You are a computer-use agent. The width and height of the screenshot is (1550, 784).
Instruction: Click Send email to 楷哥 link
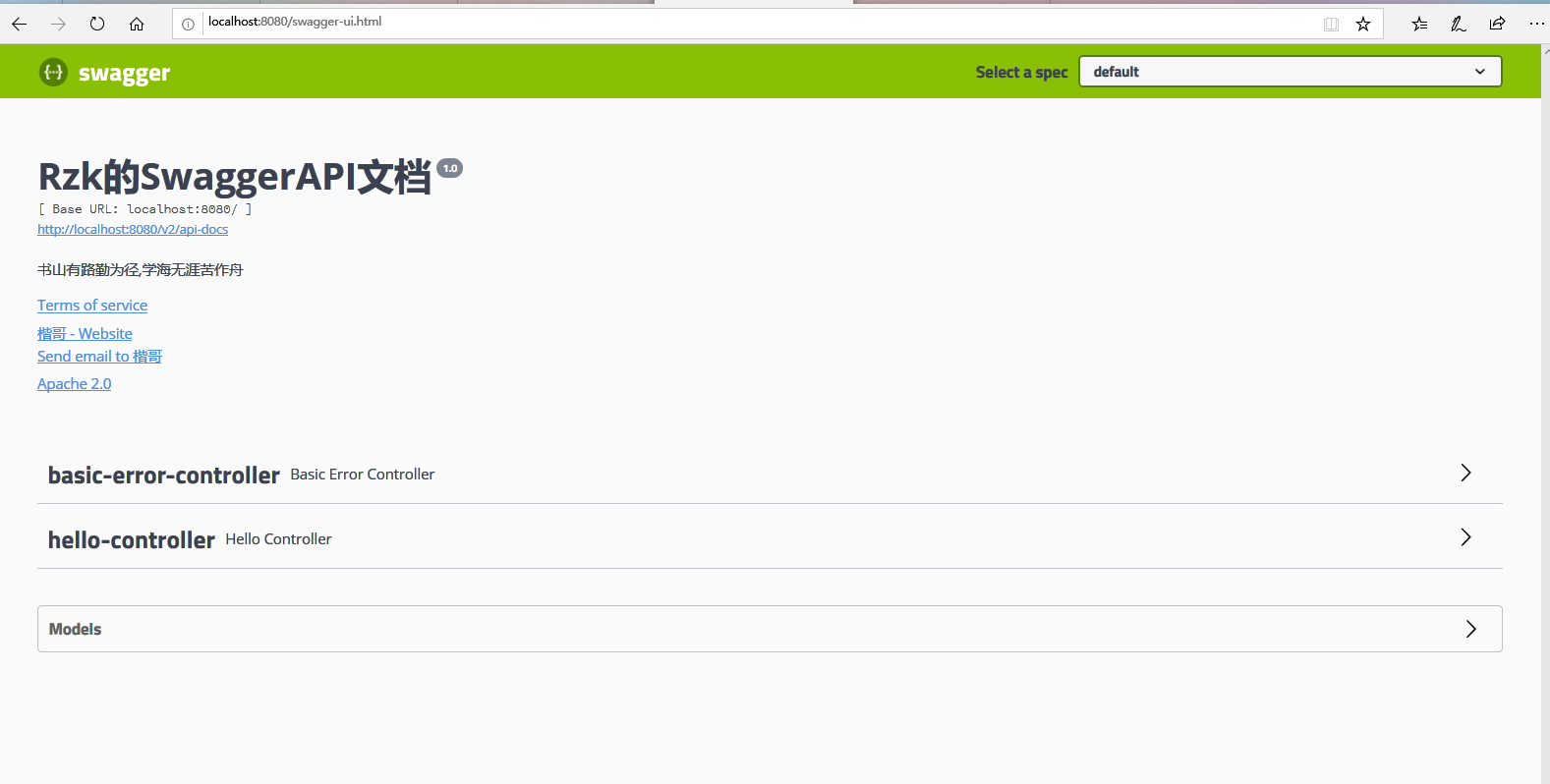pos(99,357)
